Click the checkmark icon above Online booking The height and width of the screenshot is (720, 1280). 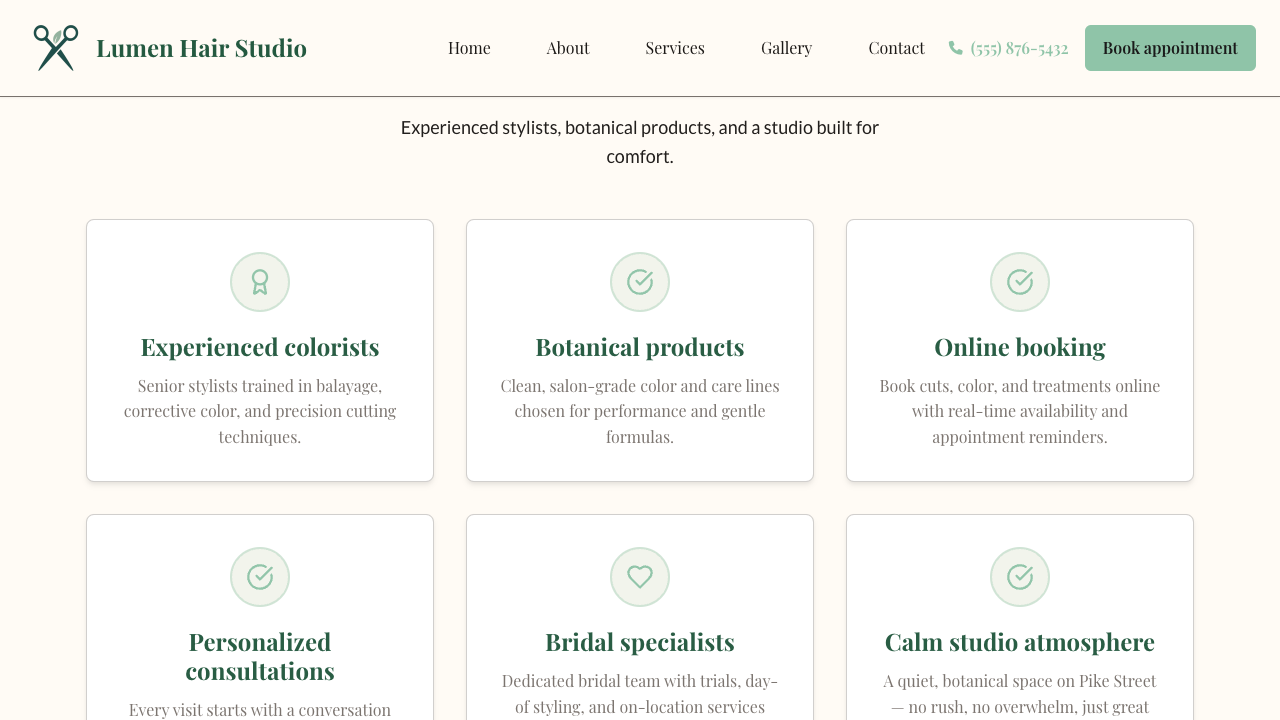[x=1020, y=282]
